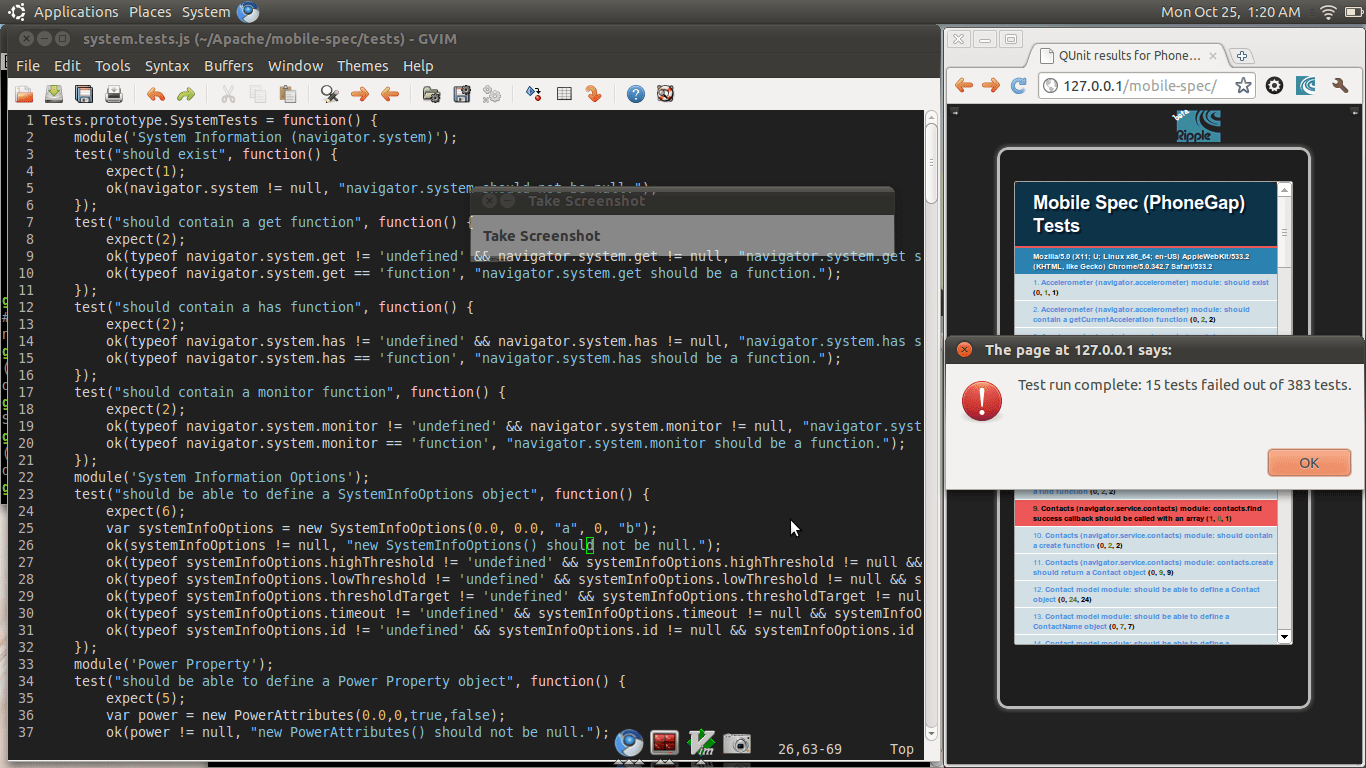Image resolution: width=1366 pixels, height=768 pixels.
Task: Open the Themes menu
Action: [x=362, y=66]
